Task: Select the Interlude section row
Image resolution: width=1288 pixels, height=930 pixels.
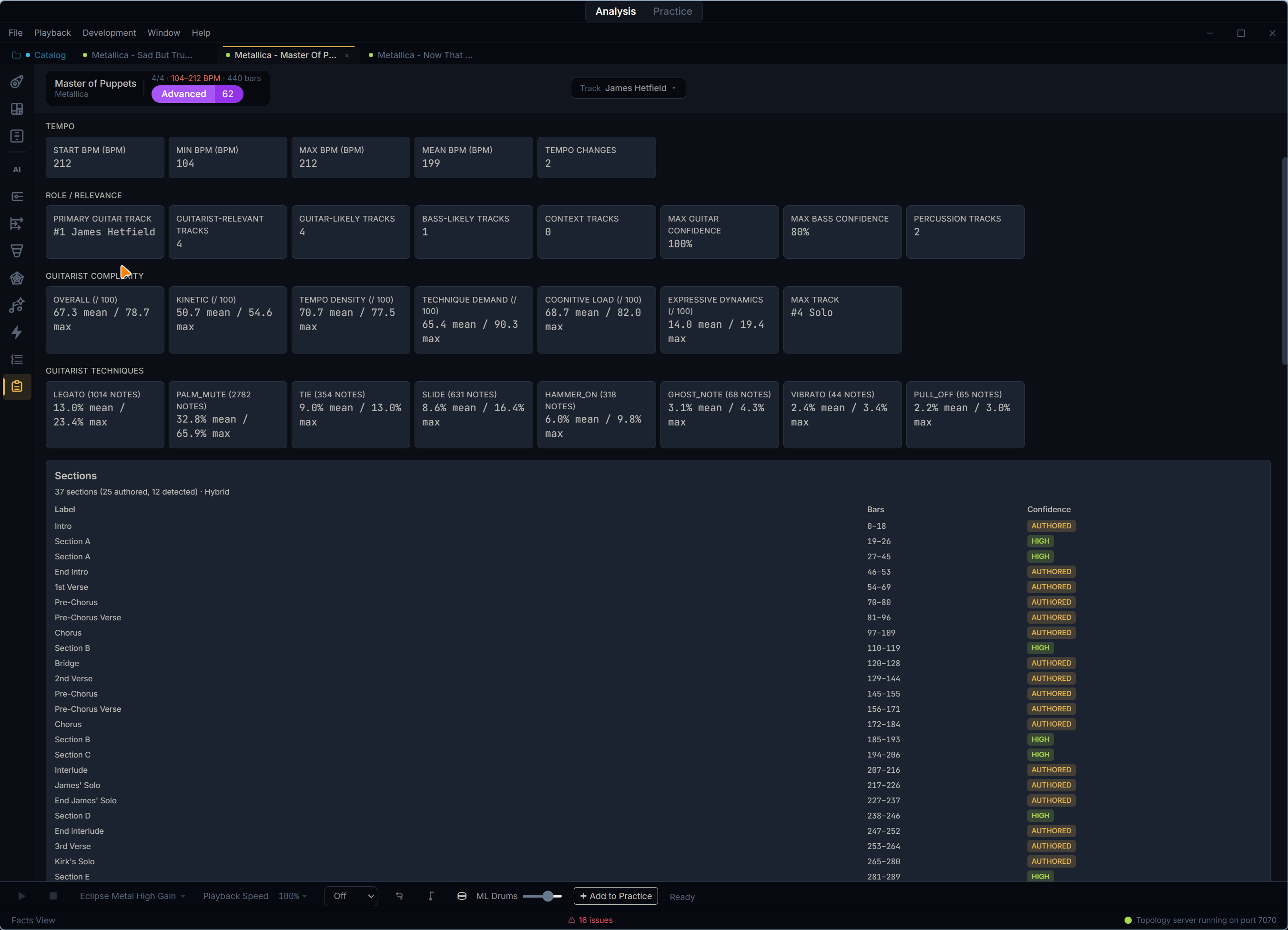Action: [658, 770]
